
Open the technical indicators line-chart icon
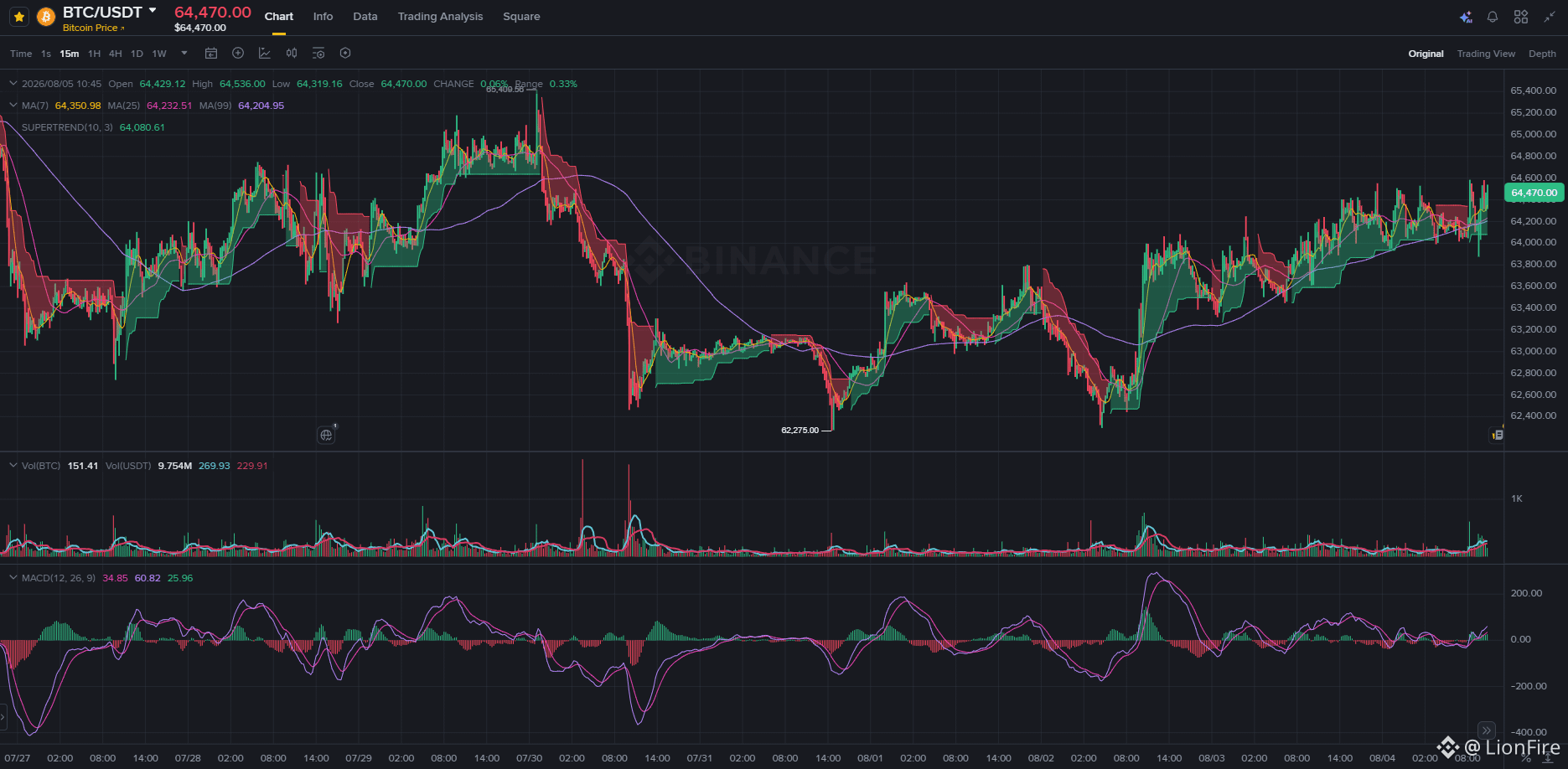(x=265, y=54)
